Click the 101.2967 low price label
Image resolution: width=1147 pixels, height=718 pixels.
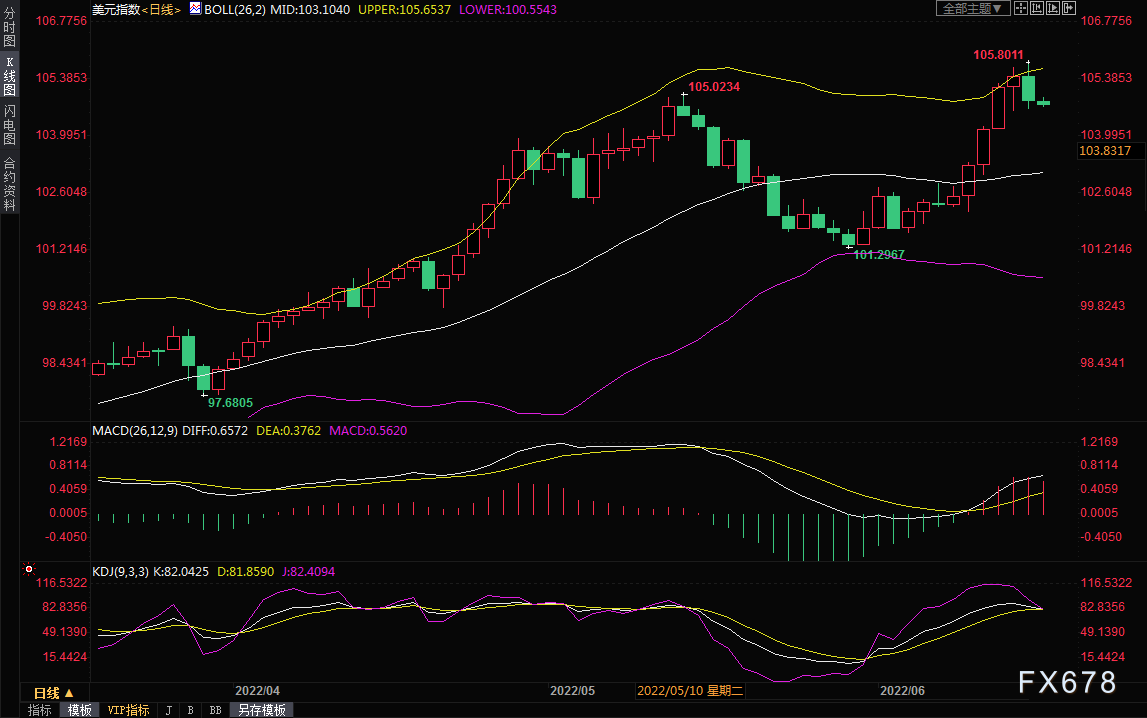[x=879, y=254]
